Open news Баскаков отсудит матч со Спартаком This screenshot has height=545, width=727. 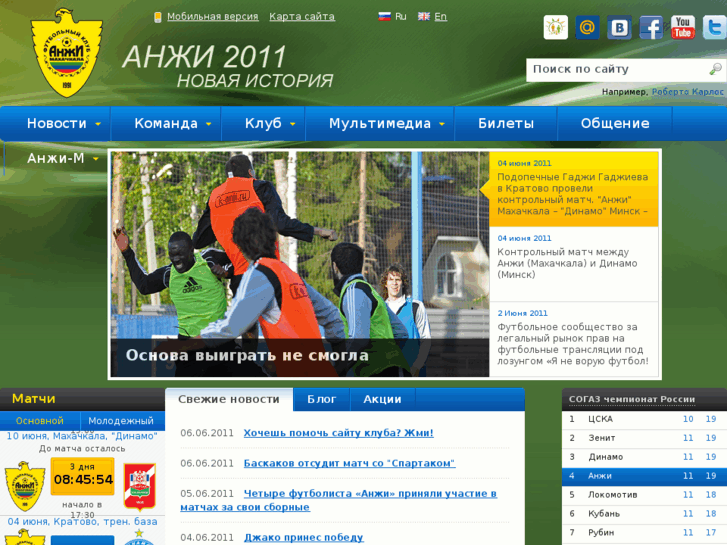pyautogui.click(x=350, y=463)
